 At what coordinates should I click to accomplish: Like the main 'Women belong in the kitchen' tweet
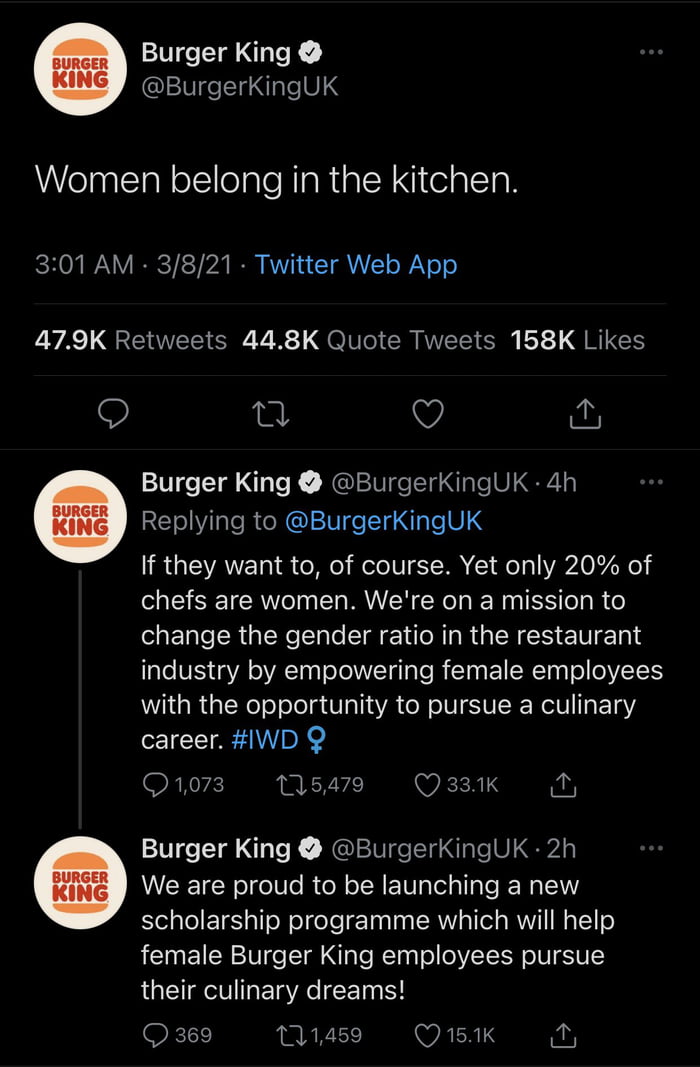[x=428, y=413]
